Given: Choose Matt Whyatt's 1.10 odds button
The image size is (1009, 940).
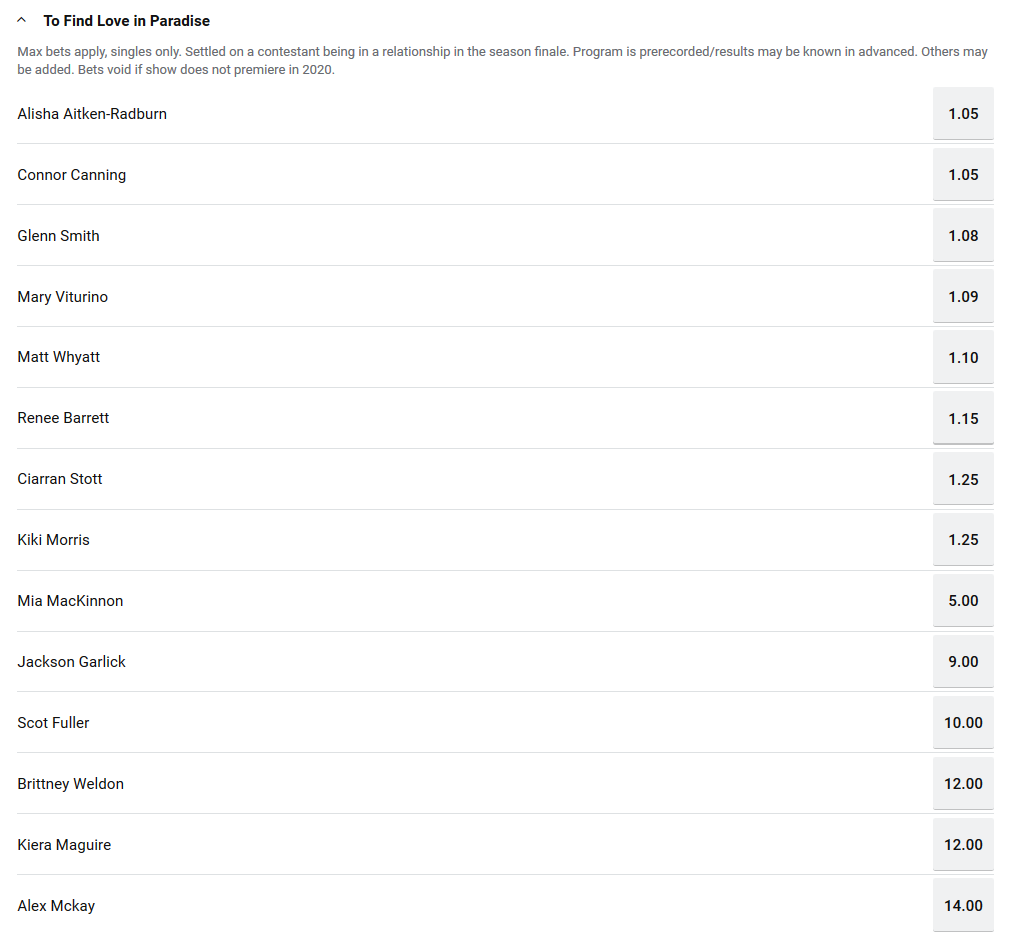Looking at the screenshot, I should click(962, 358).
